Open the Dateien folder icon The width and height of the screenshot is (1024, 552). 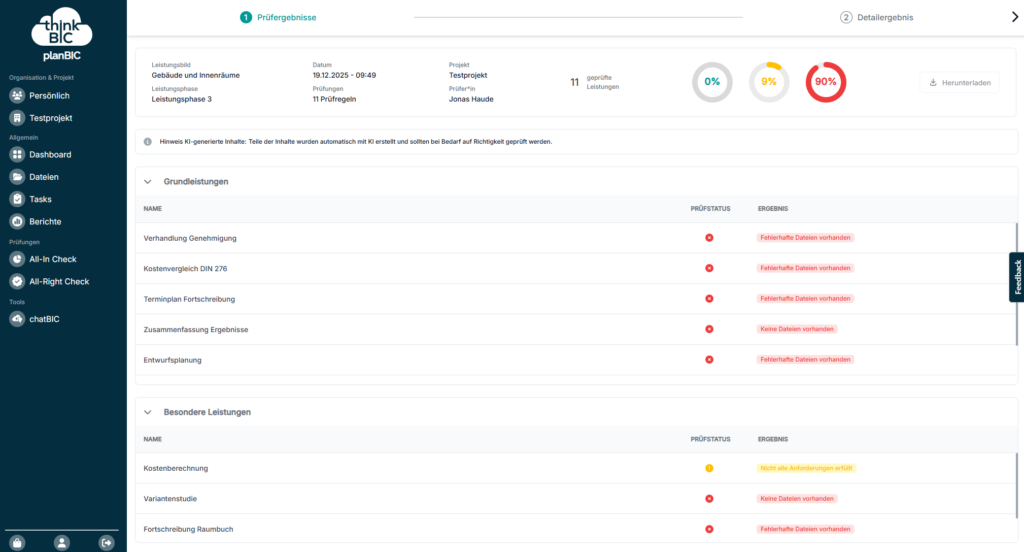(x=17, y=177)
